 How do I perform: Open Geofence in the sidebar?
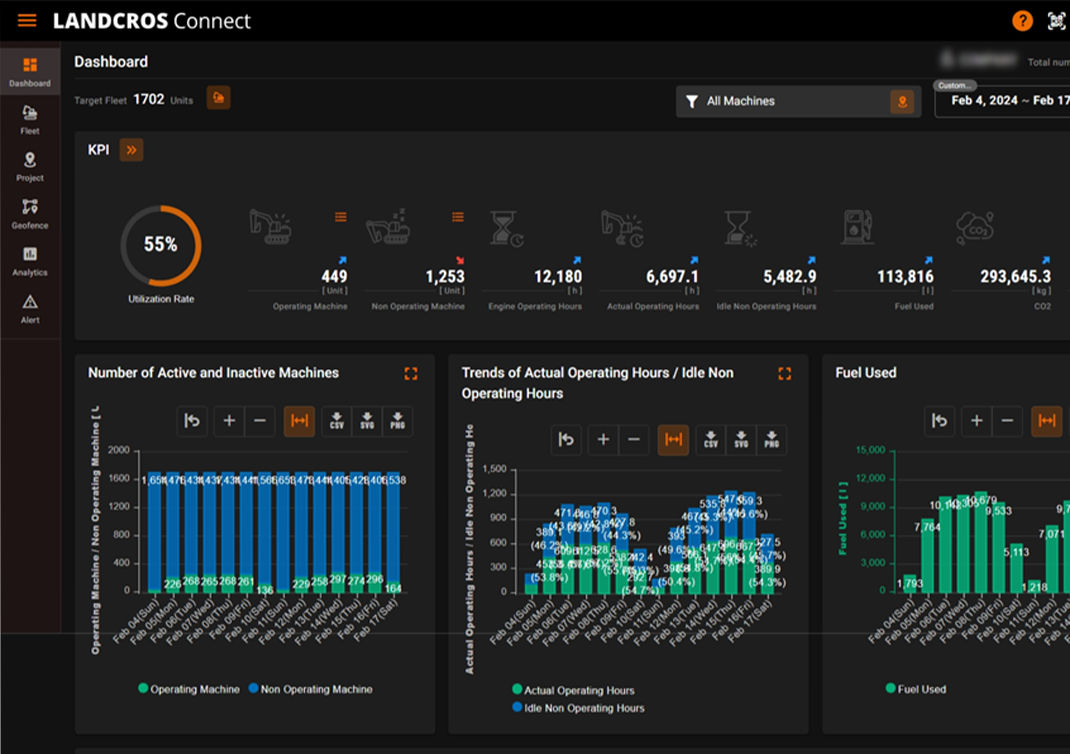click(30, 214)
